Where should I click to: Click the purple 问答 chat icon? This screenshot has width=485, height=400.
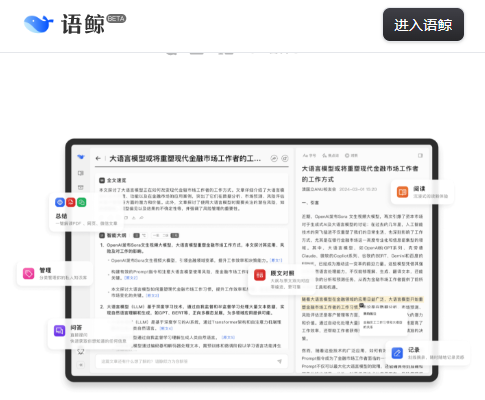coord(60,331)
